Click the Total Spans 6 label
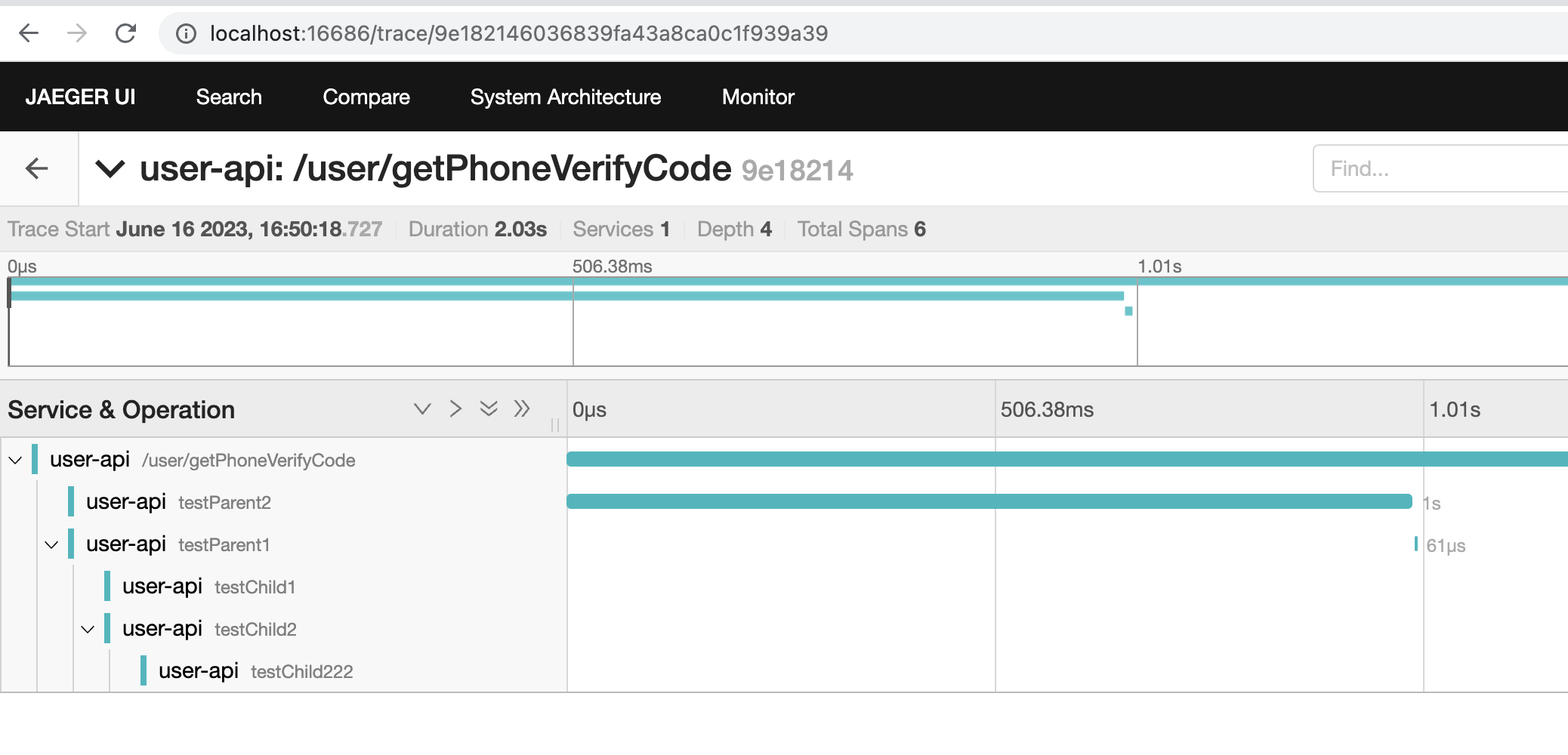Screen dimensions: 1568x755 862,229
